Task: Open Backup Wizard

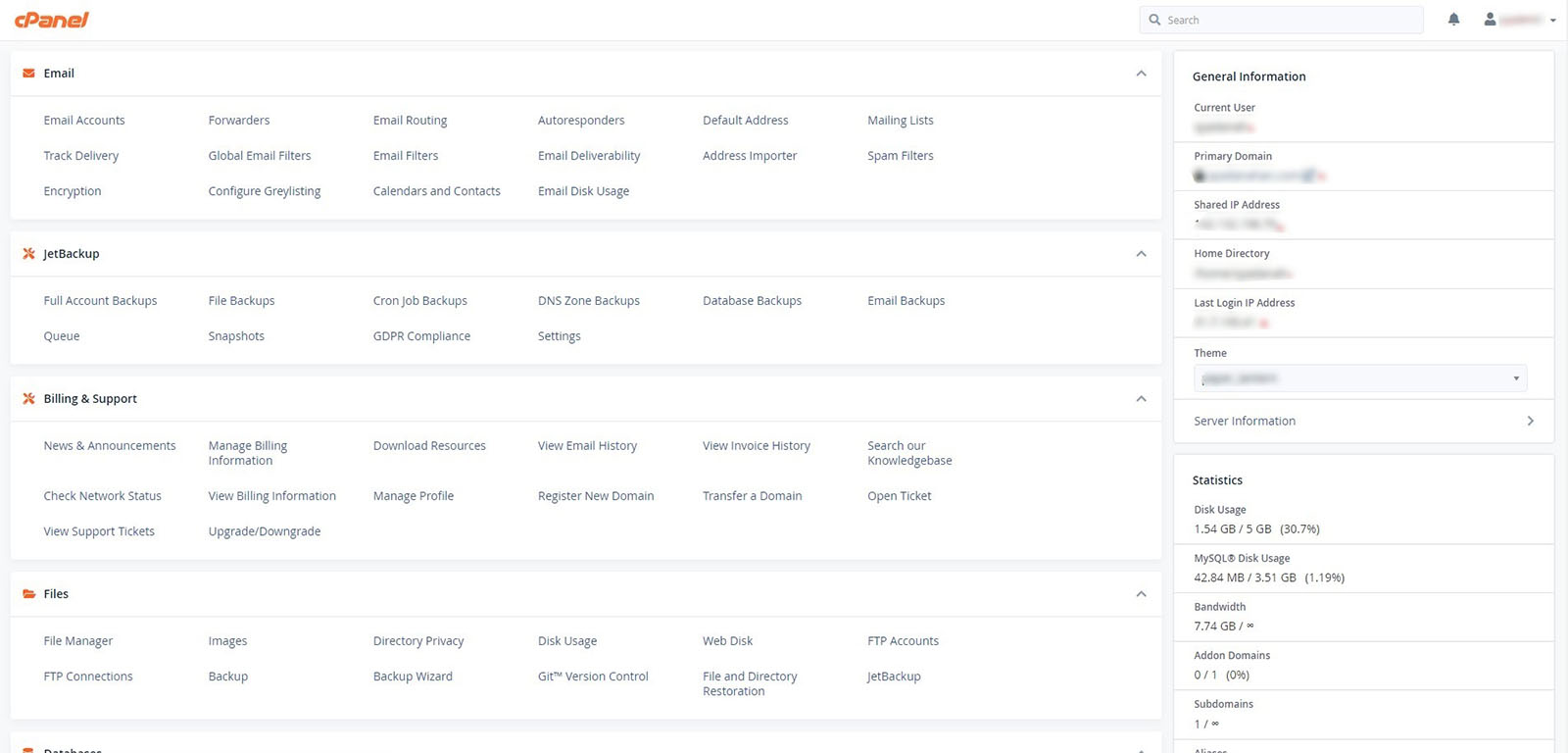Action: tap(413, 677)
